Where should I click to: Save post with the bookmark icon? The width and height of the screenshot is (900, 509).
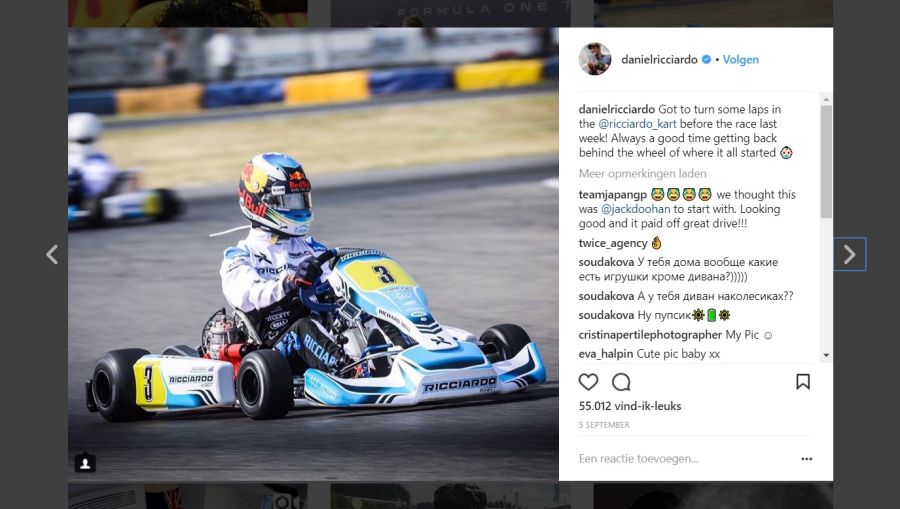coord(803,382)
